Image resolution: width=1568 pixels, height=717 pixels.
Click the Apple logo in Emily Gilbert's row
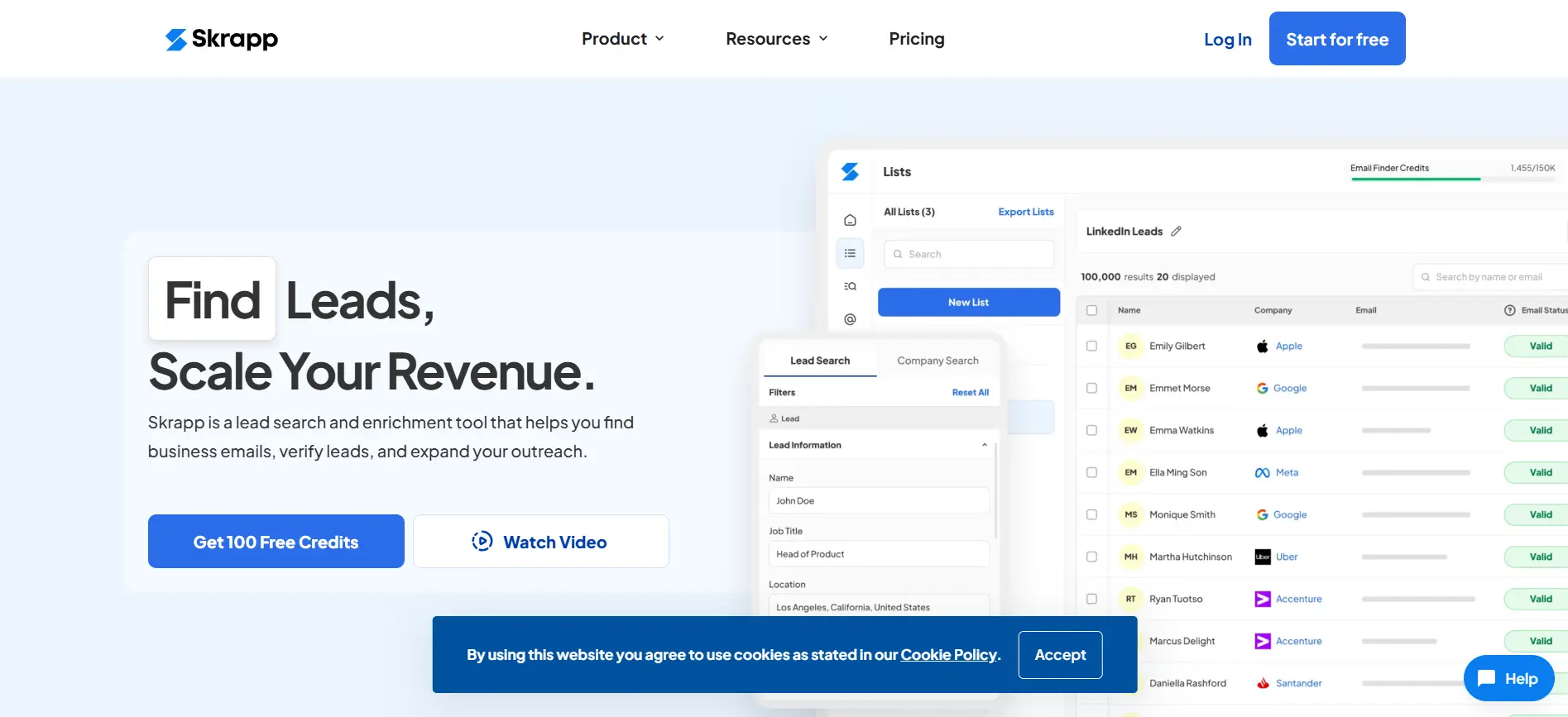[x=1263, y=347]
